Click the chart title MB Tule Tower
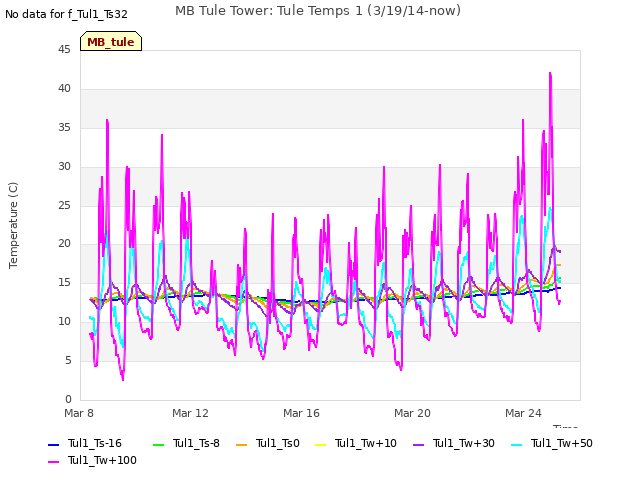 318,11
